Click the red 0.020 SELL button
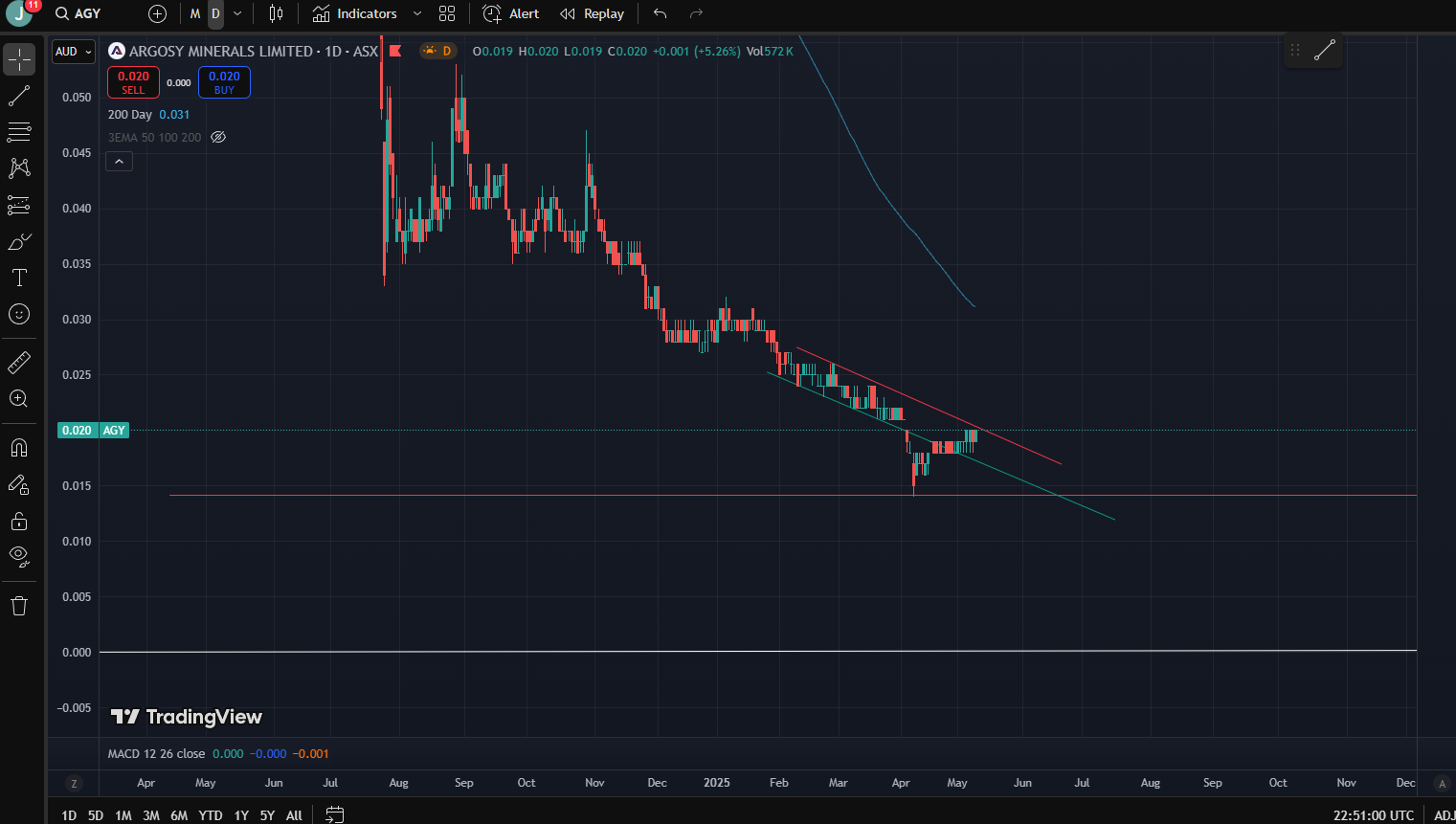This screenshot has width=1456, height=824. click(x=133, y=82)
